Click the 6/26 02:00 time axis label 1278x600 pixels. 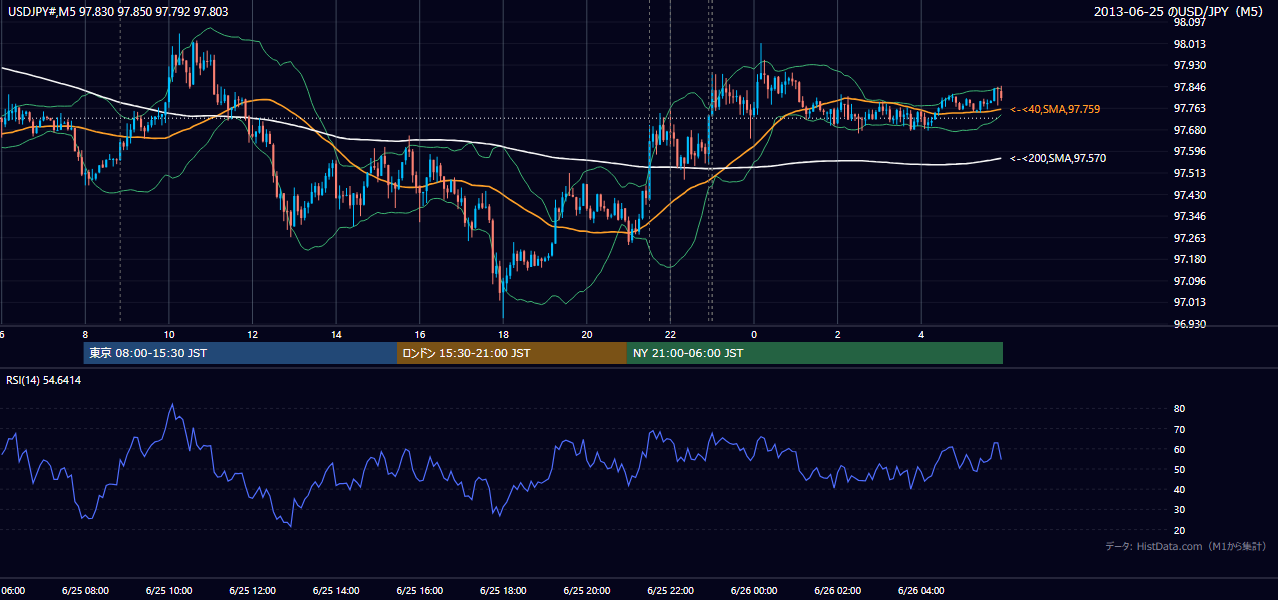837,591
